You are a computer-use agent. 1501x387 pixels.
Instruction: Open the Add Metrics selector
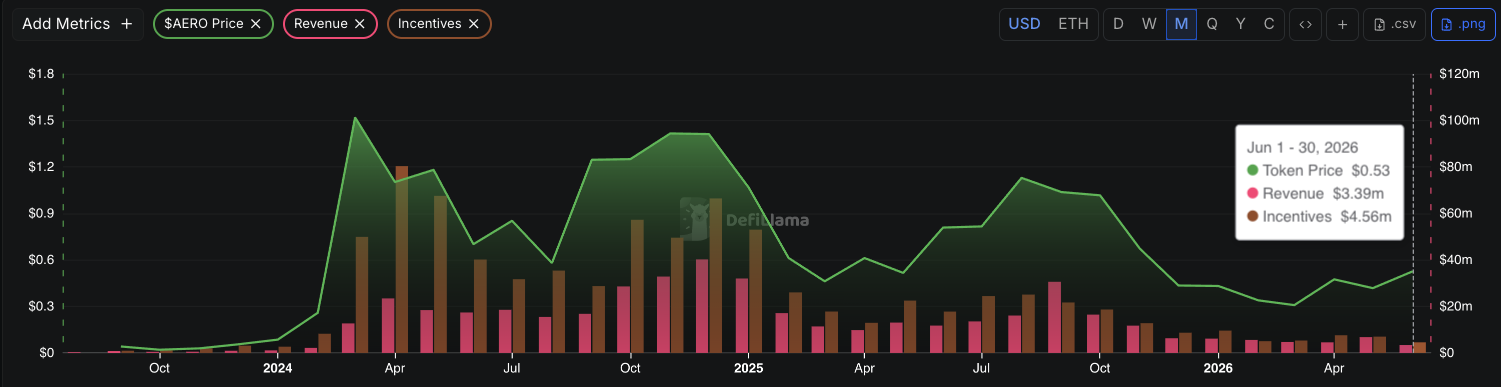[77, 23]
